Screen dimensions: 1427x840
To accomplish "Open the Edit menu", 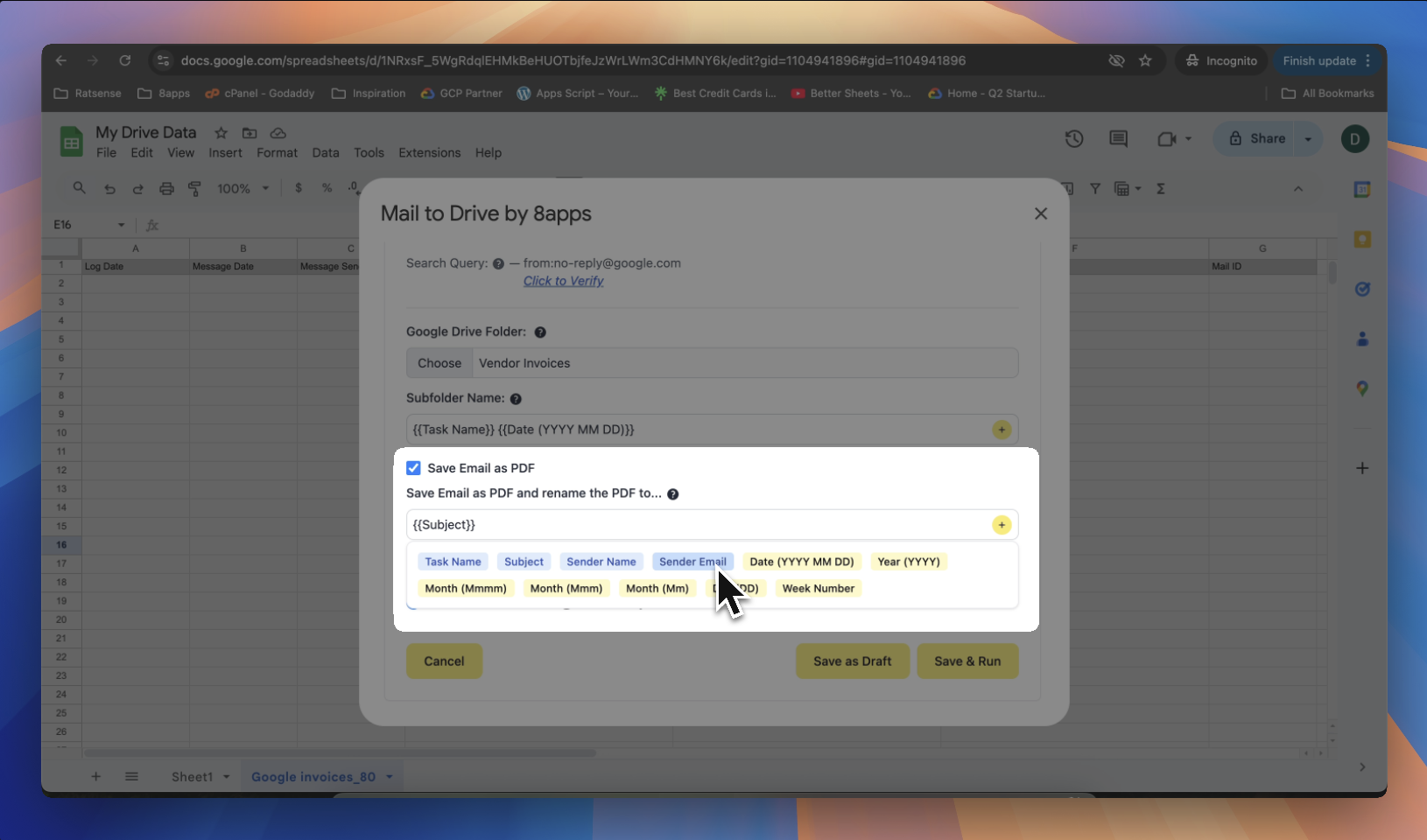I will [x=142, y=152].
